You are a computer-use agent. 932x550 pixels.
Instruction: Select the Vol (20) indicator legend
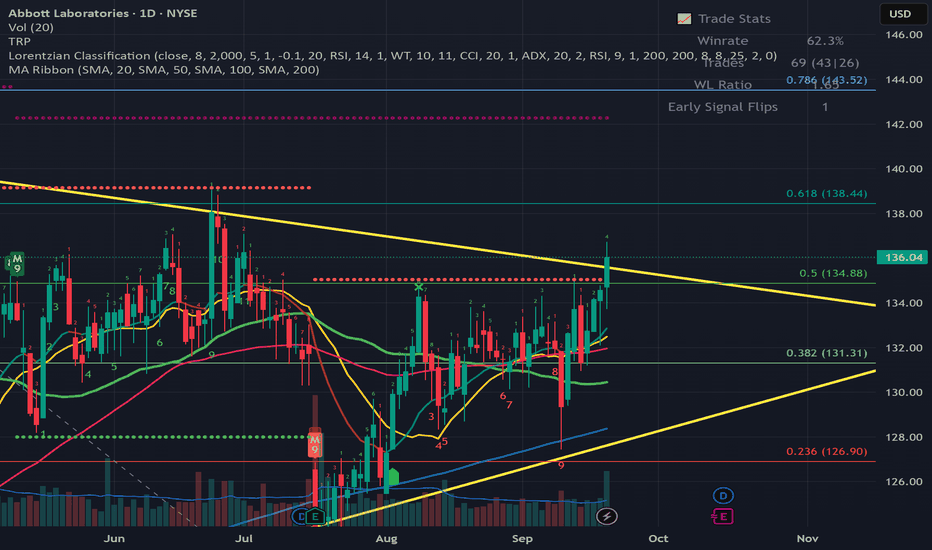click(31, 27)
